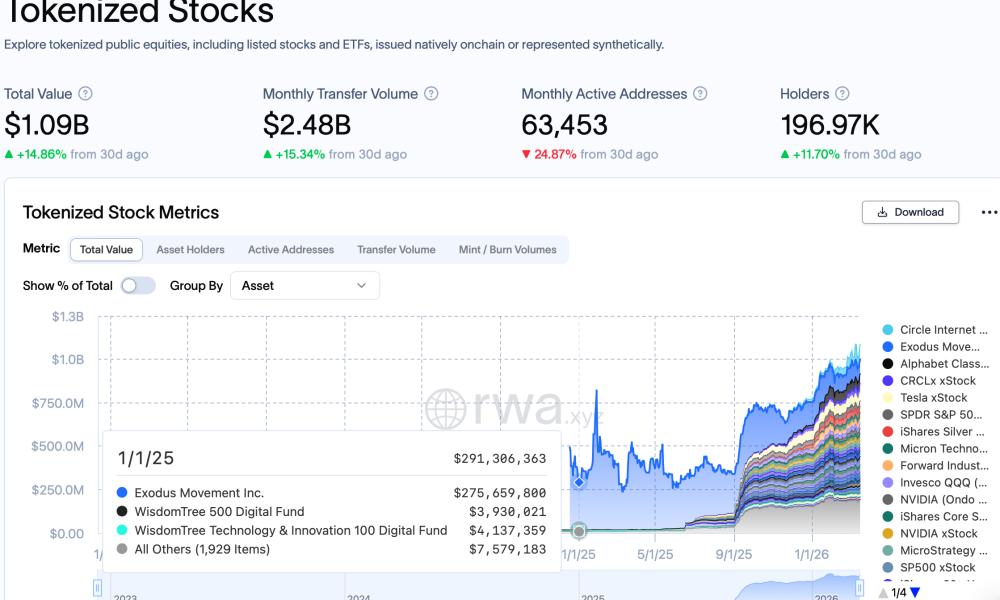Viewport: 1000px width, 600px height.
Task: Click the Exodus Movement legend color dot
Action: tap(887, 347)
